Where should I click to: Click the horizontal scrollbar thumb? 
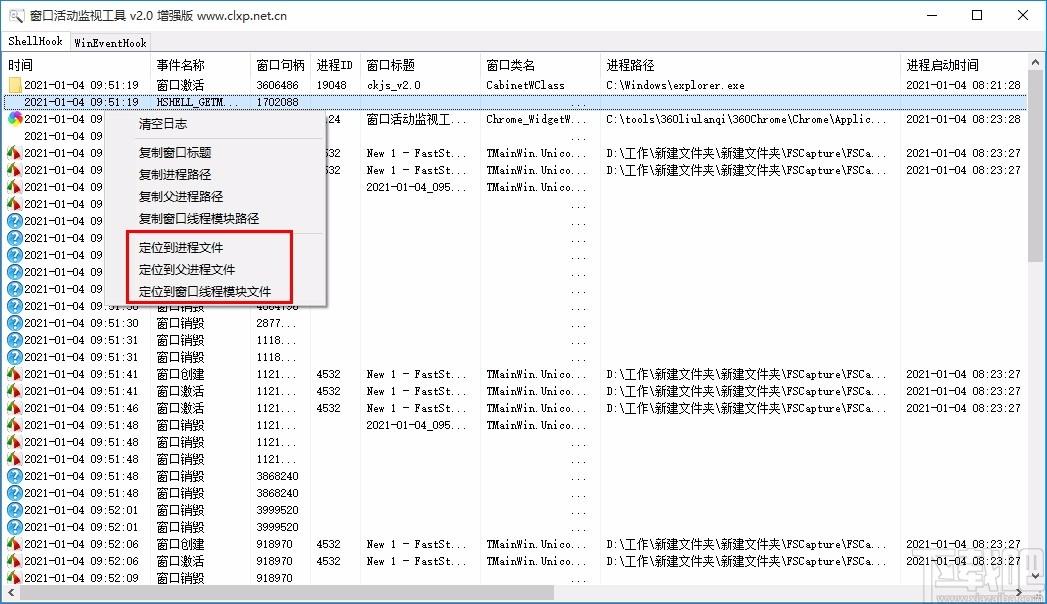coord(286,593)
